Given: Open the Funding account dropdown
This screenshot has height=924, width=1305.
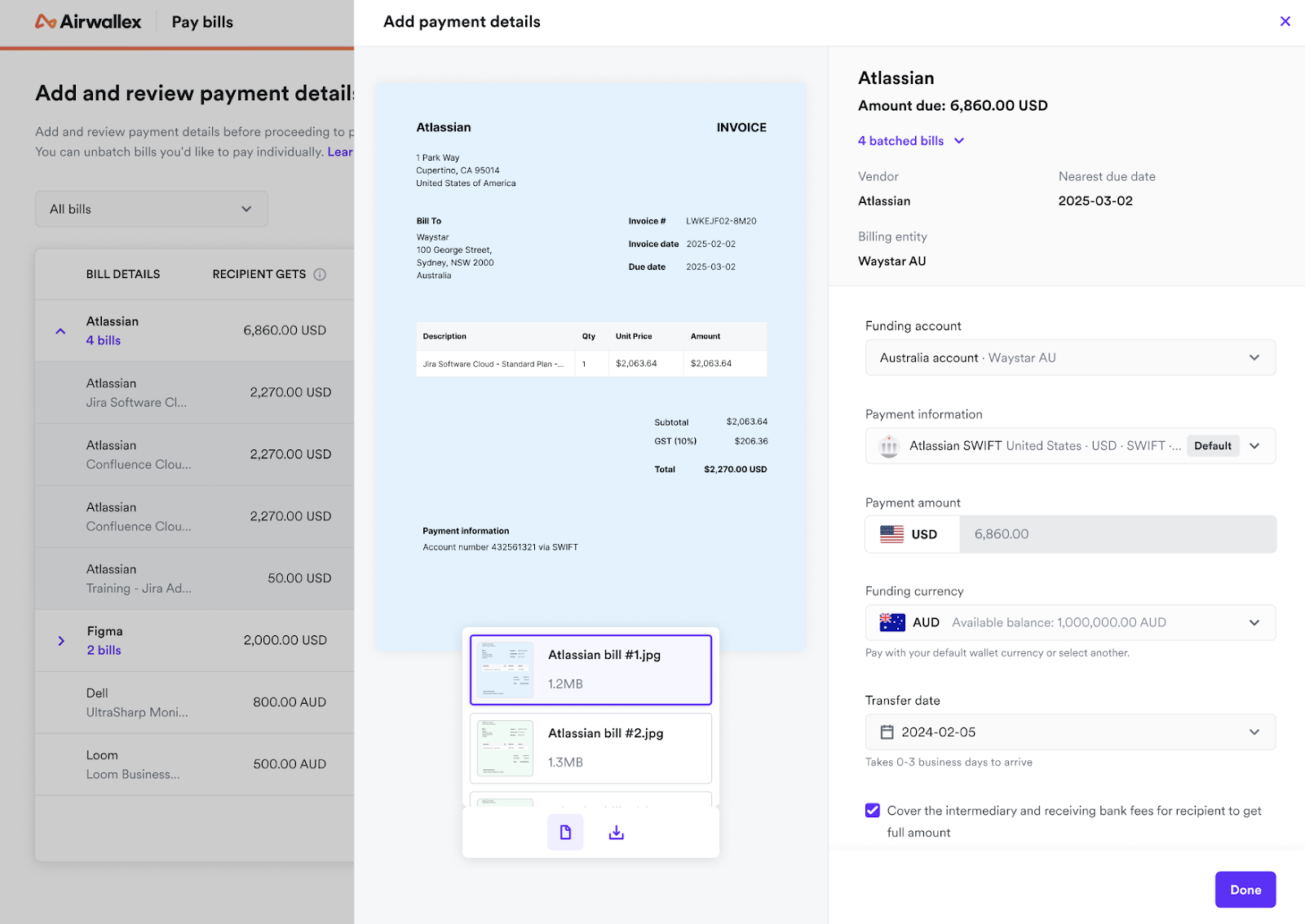Looking at the screenshot, I should pos(1070,358).
